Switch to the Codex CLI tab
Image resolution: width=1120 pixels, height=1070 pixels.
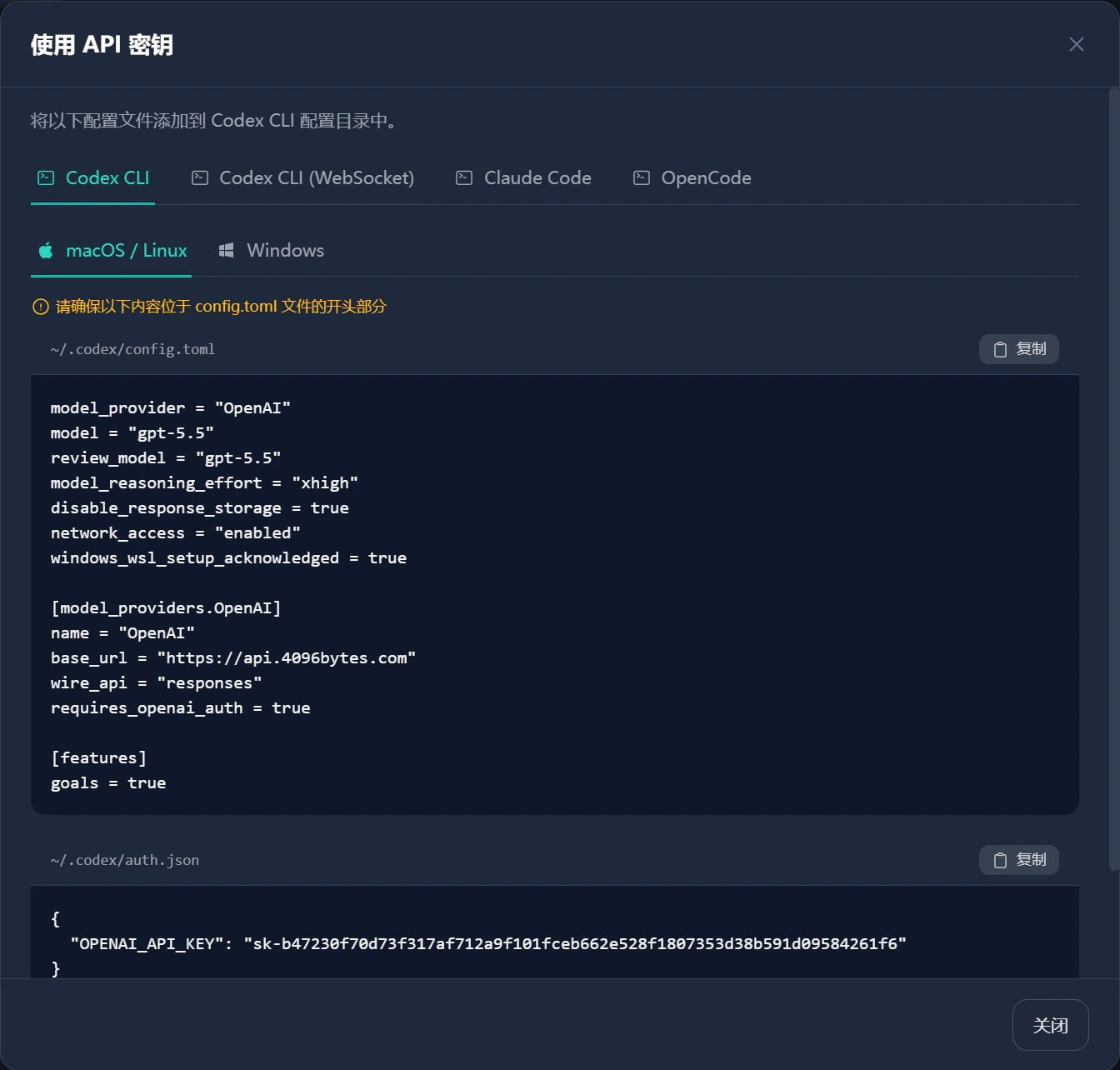point(93,177)
